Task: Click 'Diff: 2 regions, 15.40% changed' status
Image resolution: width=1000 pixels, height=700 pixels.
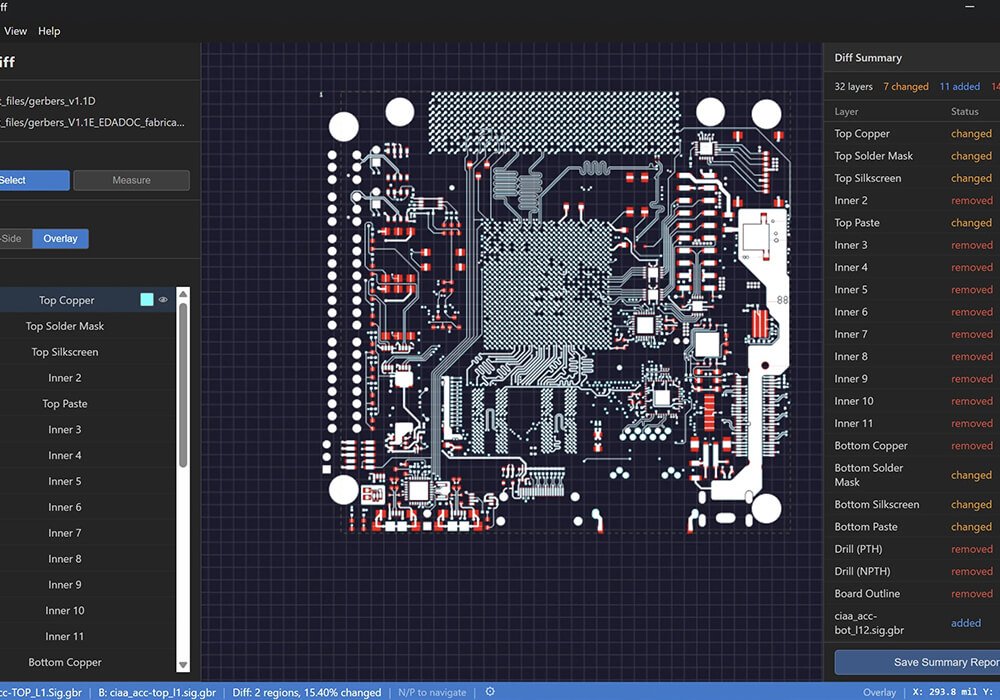Action: 307,692
